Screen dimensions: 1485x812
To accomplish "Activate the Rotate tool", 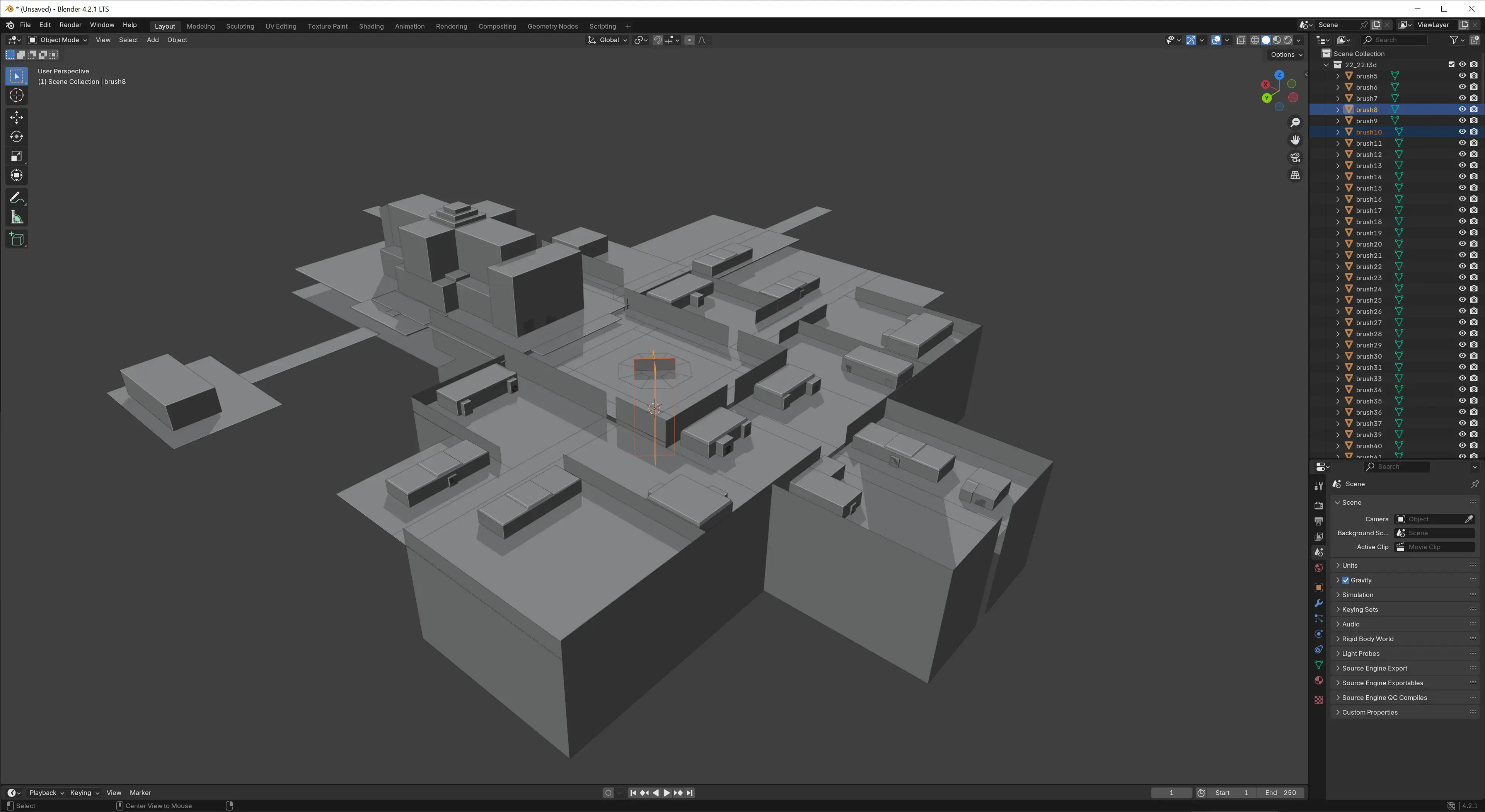I will point(17,136).
